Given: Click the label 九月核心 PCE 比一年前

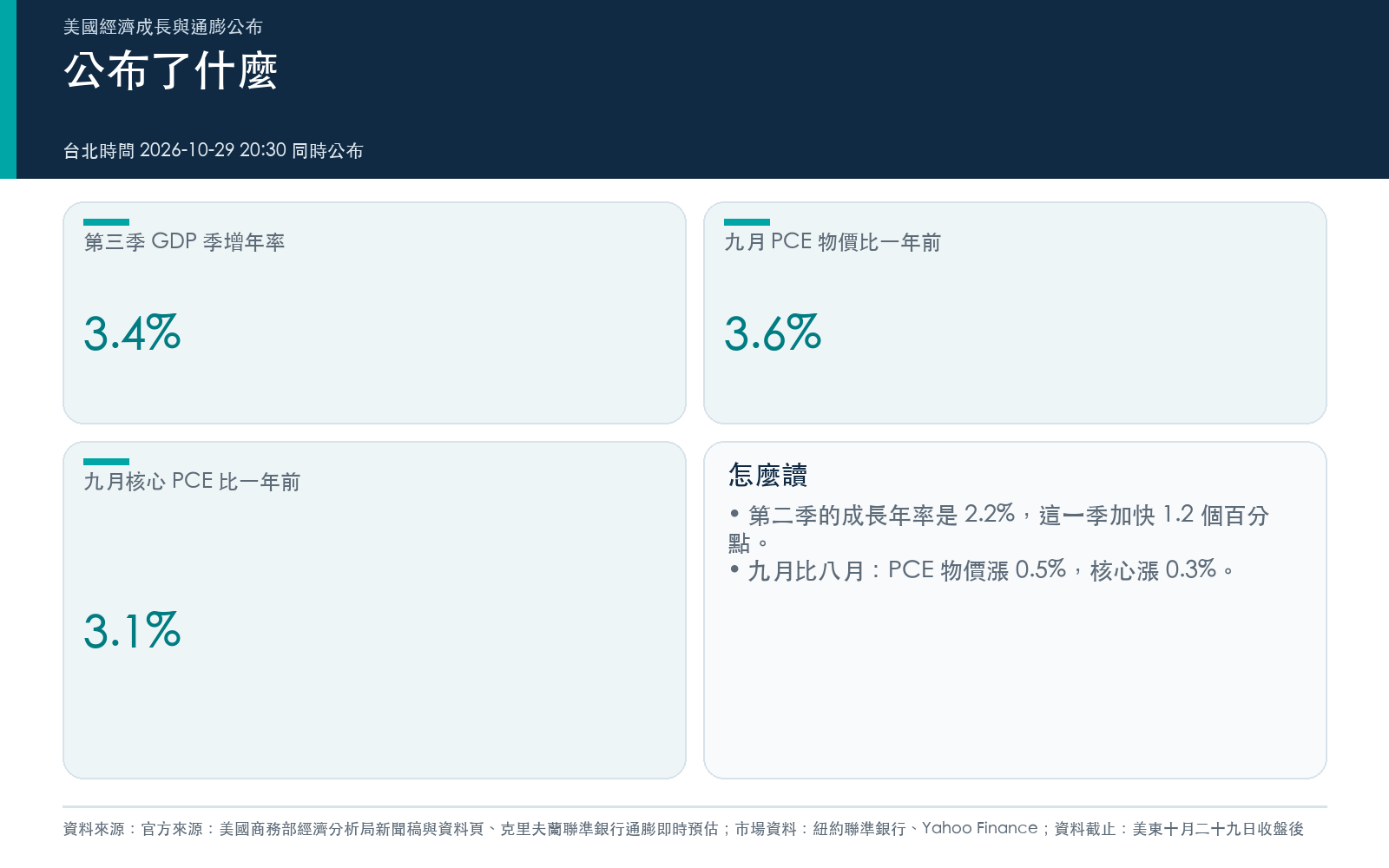Looking at the screenshot, I should [192, 481].
